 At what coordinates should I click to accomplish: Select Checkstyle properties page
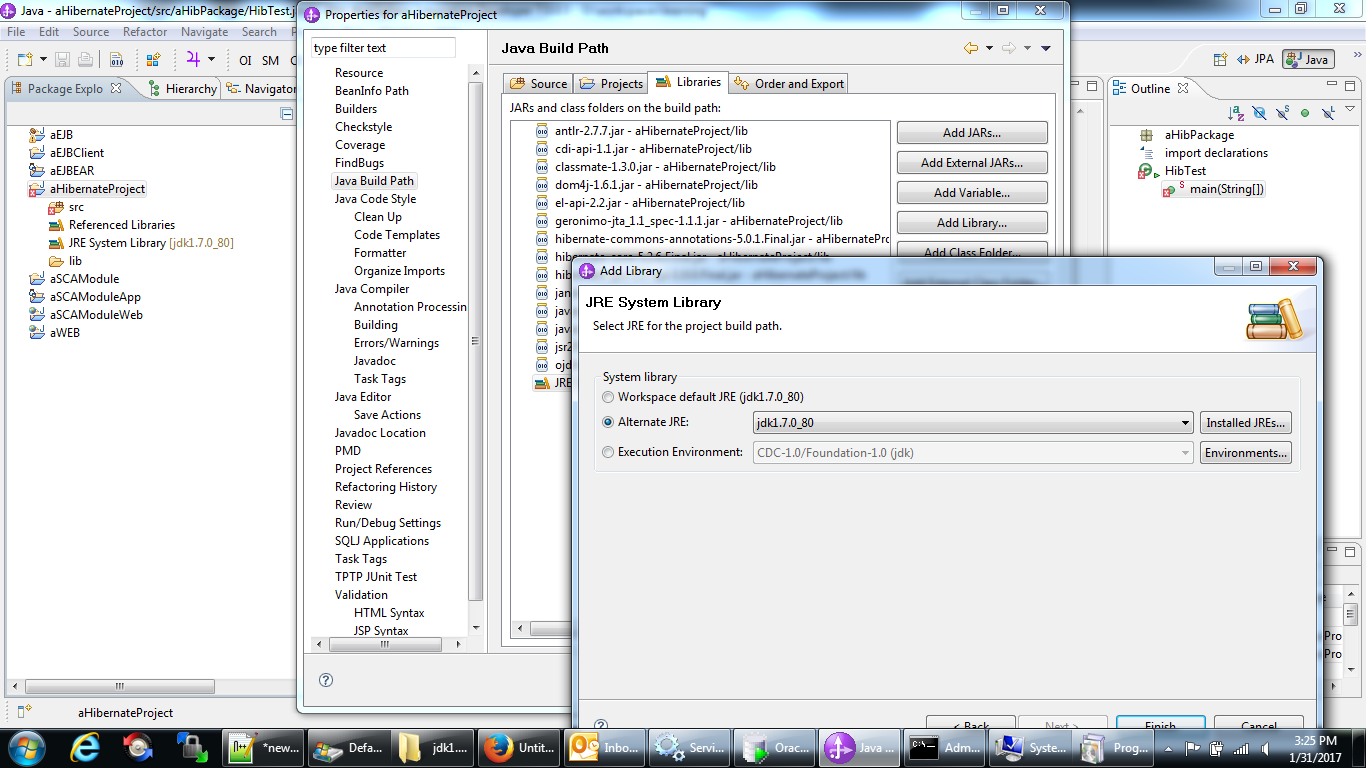pyautogui.click(x=363, y=127)
